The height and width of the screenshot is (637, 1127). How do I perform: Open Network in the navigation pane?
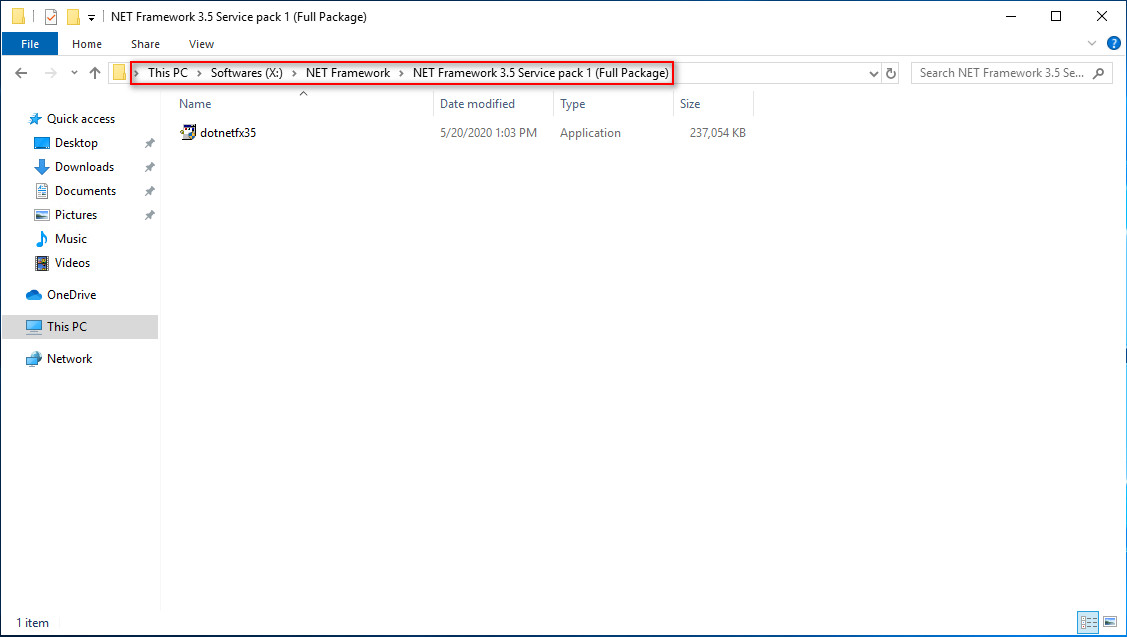click(69, 359)
